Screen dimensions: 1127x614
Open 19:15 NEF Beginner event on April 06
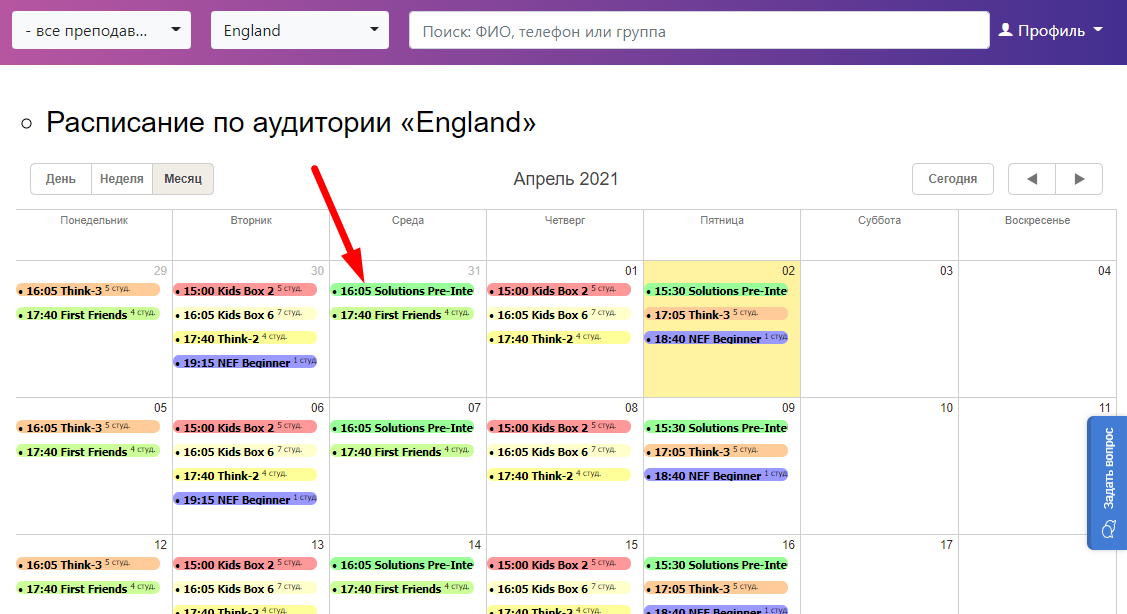pos(245,499)
